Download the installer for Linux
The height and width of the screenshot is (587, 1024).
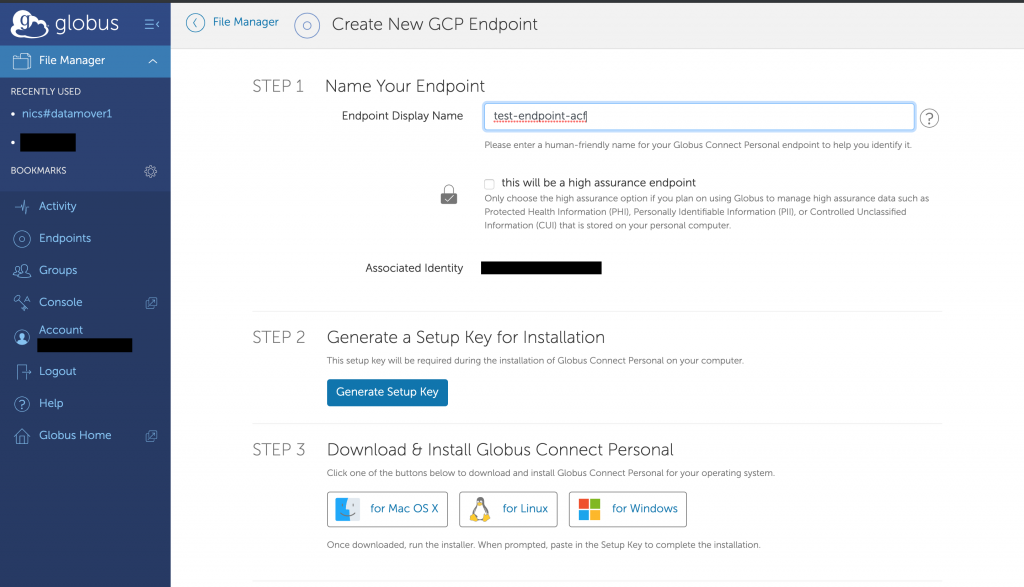508,509
